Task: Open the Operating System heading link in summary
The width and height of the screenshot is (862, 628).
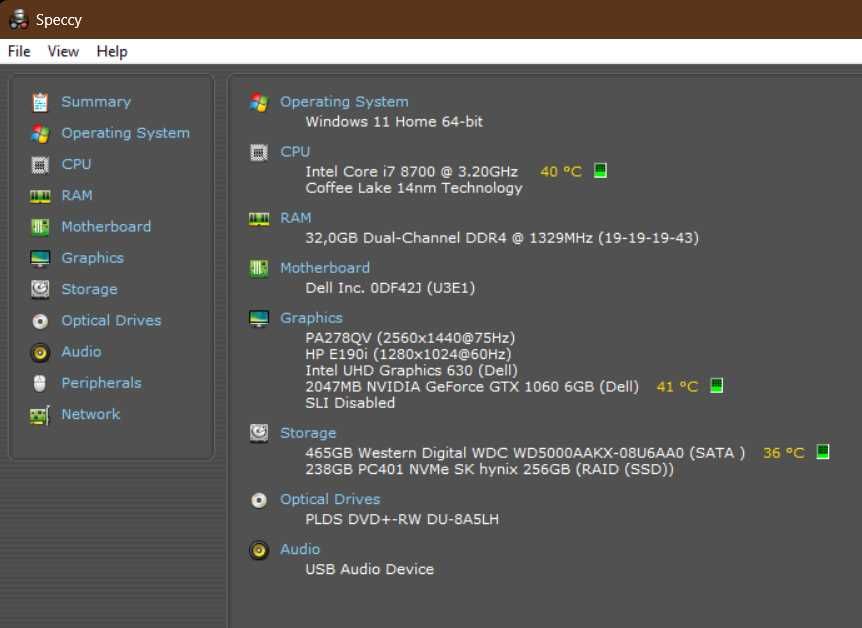Action: [x=344, y=102]
